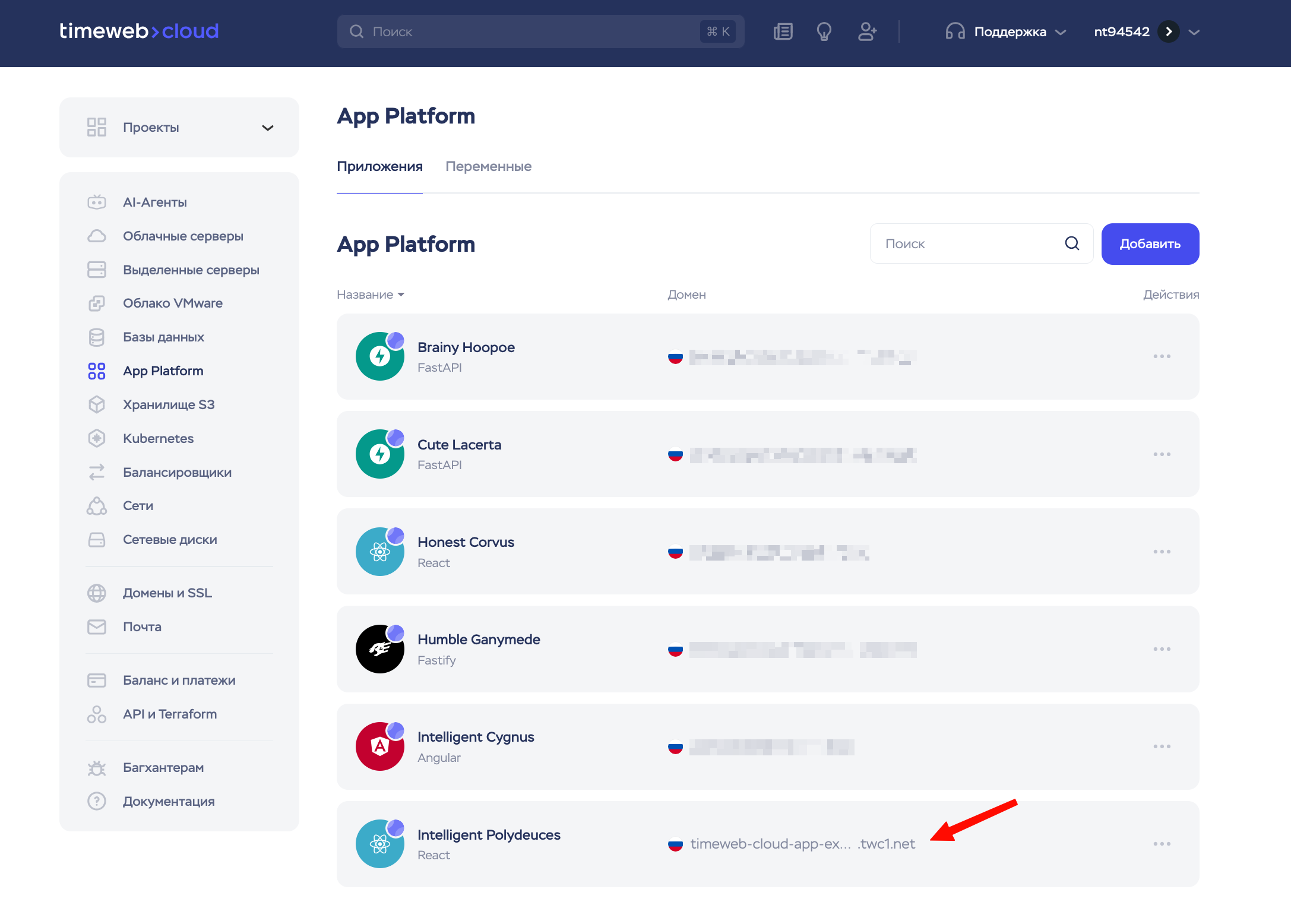Click the add user icon in header

867,31
